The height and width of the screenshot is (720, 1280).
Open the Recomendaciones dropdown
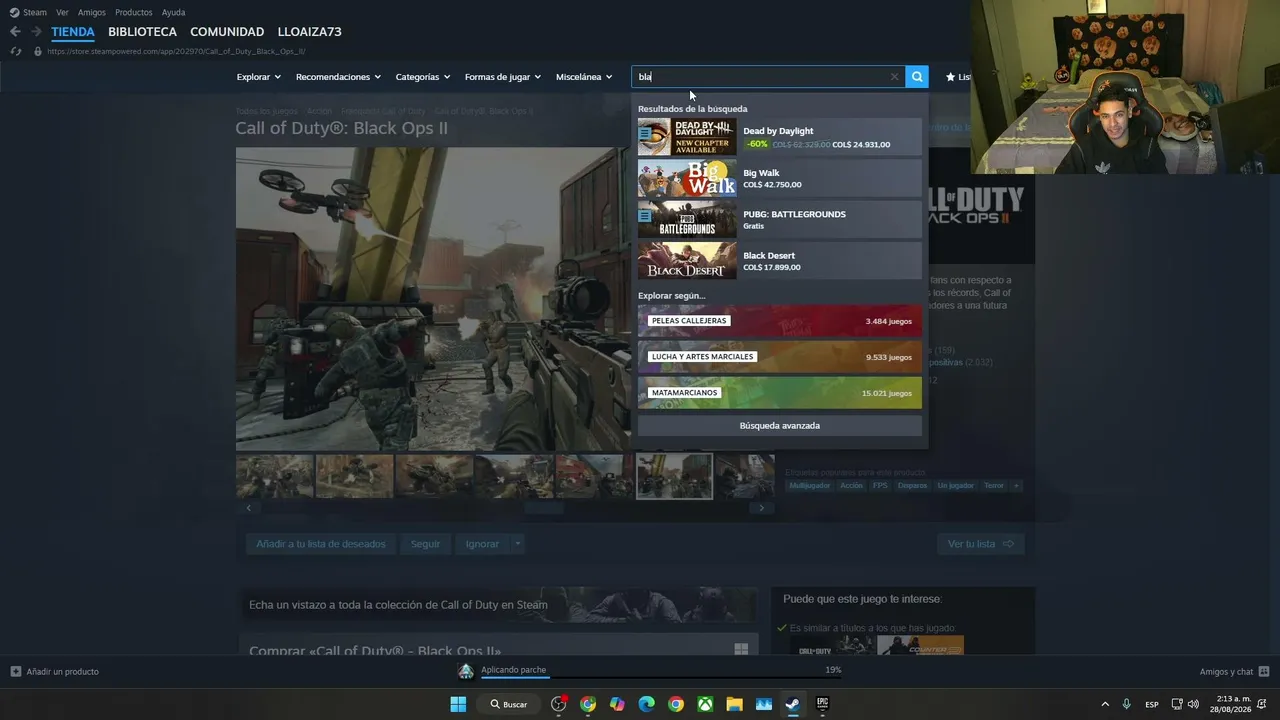pyautogui.click(x=338, y=77)
